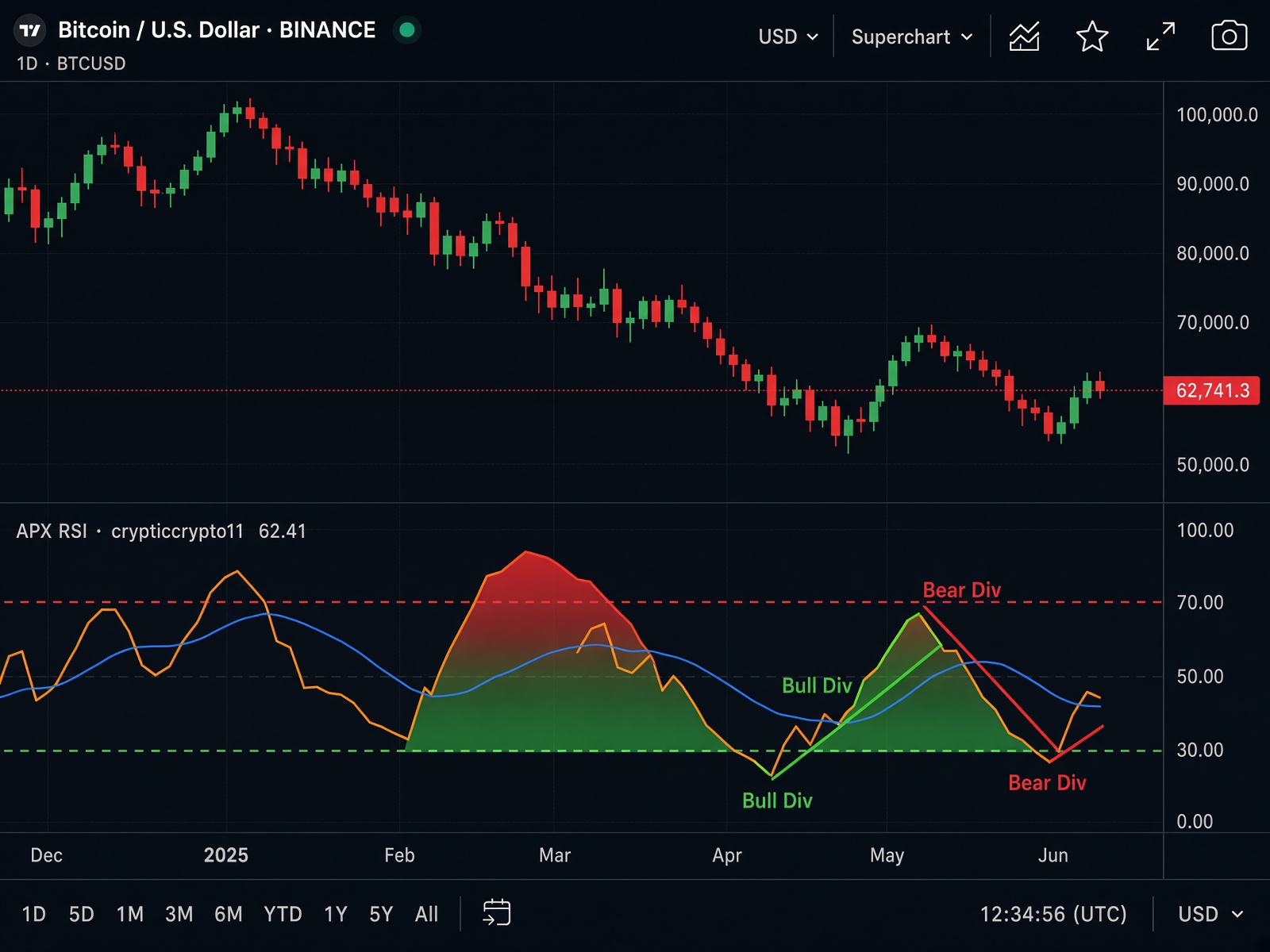The height and width of the screenshot is (952, 1270).
Task: Select the 1D time range
Action: [34, 914]
